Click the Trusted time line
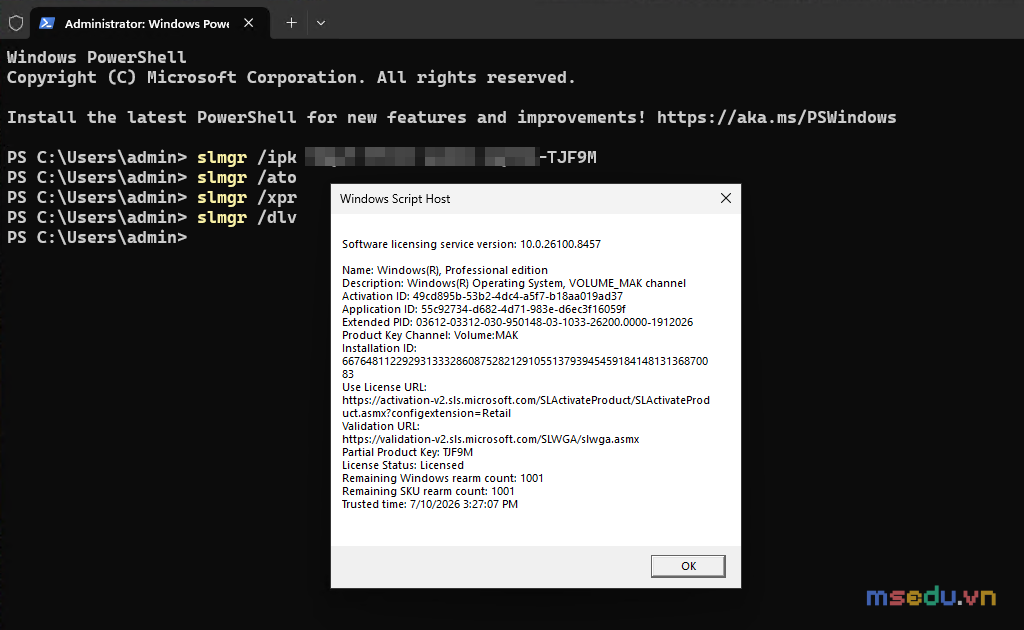The height and width of the screenshot is (630, 1024). 430,505
